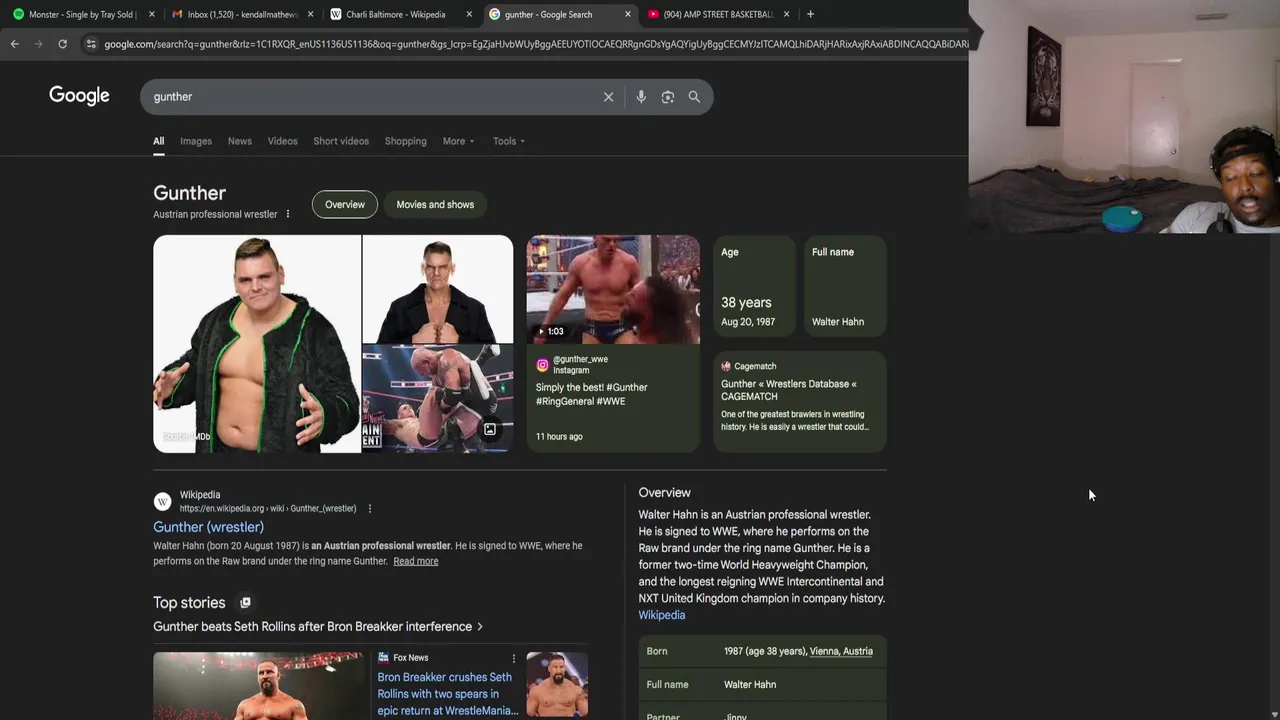Go to Google homepage via logo
Screen dimensions: 1280x720
tap(79, 96)
